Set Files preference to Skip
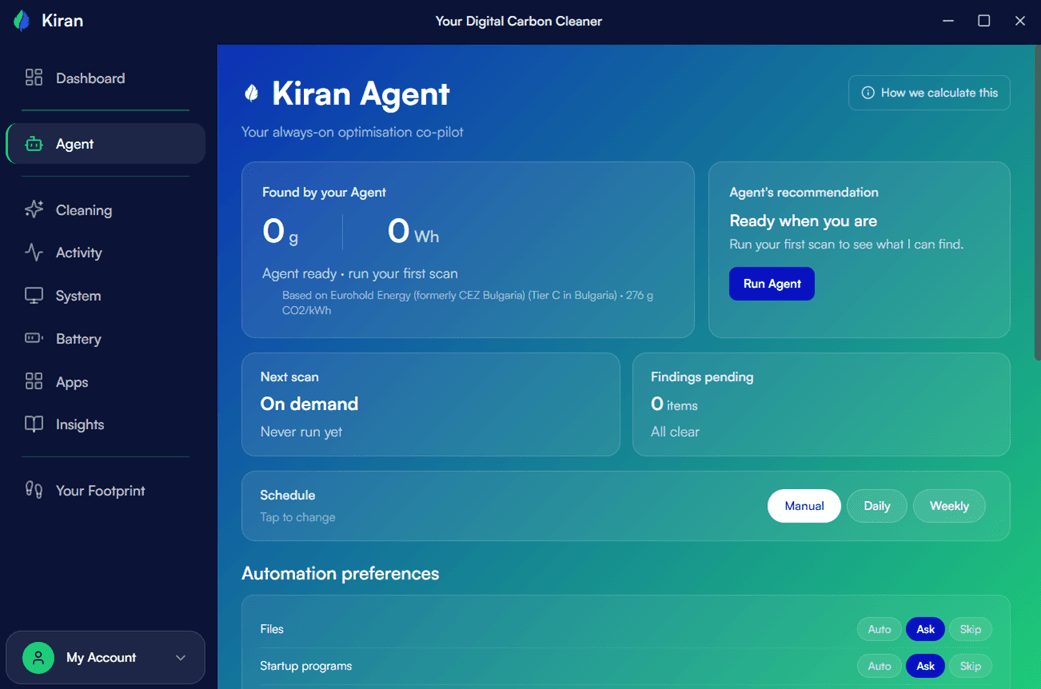This screenshot has height=689, width=1041. pos(970,629)
